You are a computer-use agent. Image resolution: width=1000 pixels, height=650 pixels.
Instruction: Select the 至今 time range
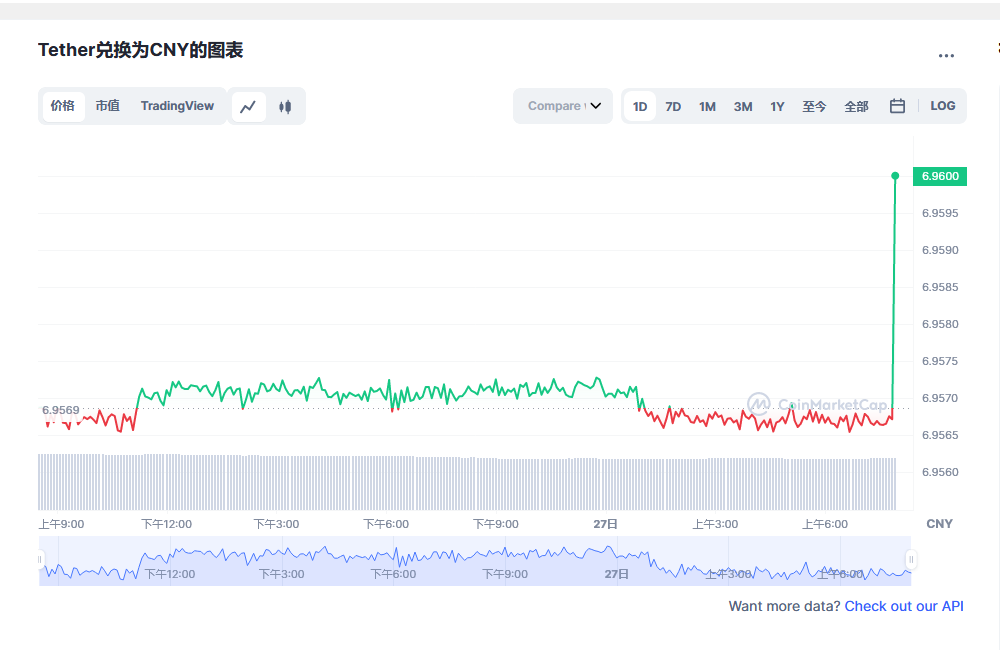tap(814, 107)
